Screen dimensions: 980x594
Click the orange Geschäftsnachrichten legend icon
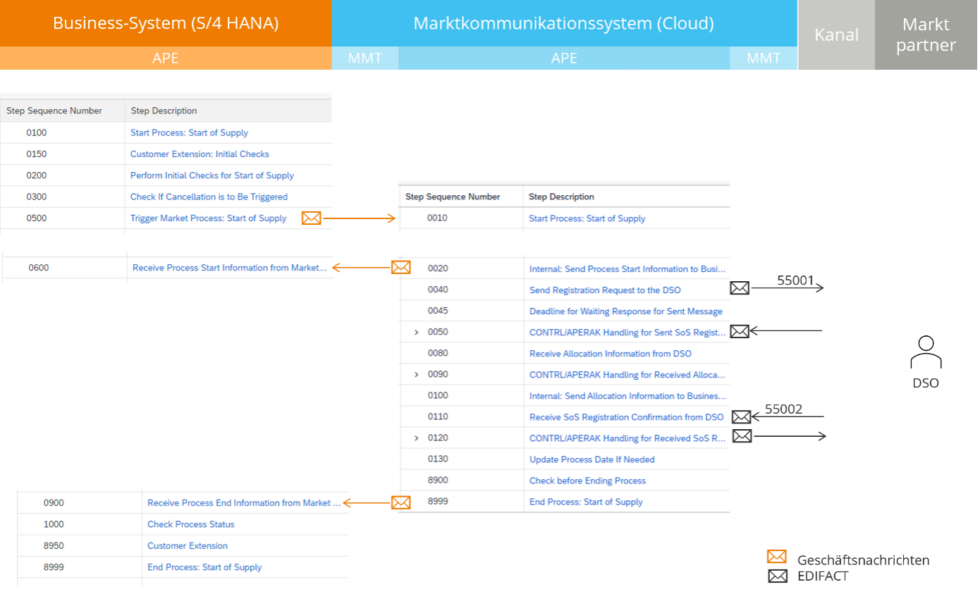pos(774,558)
